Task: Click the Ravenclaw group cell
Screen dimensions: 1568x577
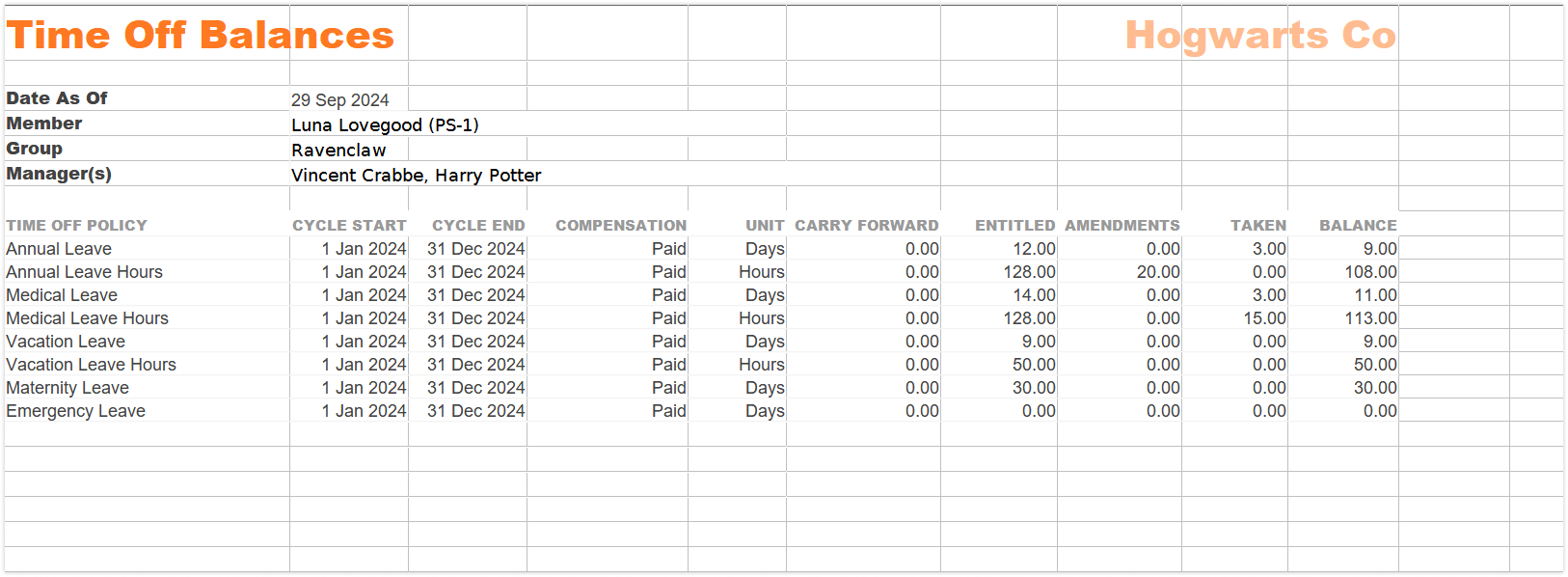Action: coord(338,150)
